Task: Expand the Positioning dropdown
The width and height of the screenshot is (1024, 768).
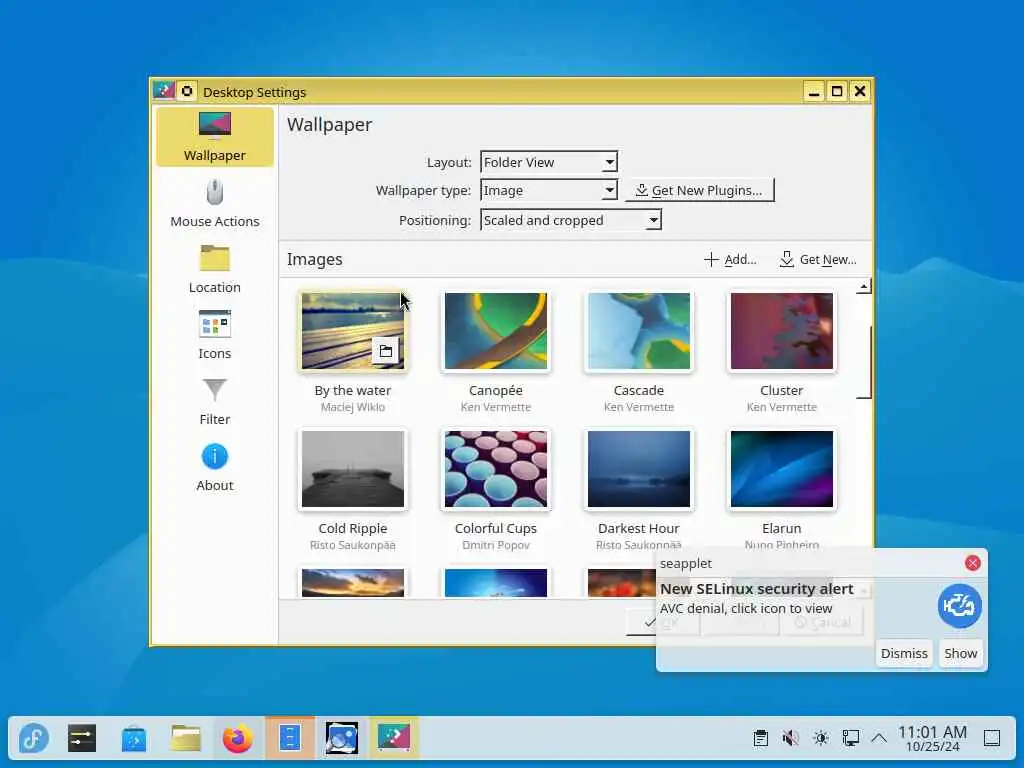Action: coord(571,220)
